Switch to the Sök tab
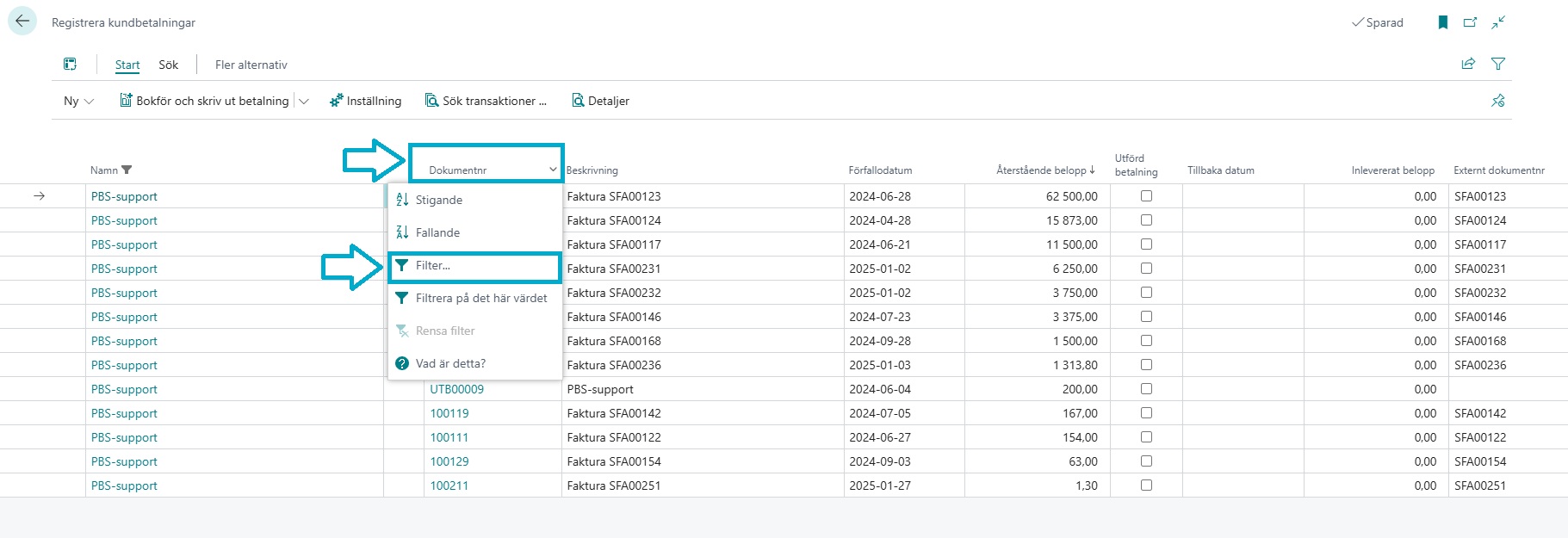Image resolution: width=1568 pixels, height=538 pixels. 168,65
